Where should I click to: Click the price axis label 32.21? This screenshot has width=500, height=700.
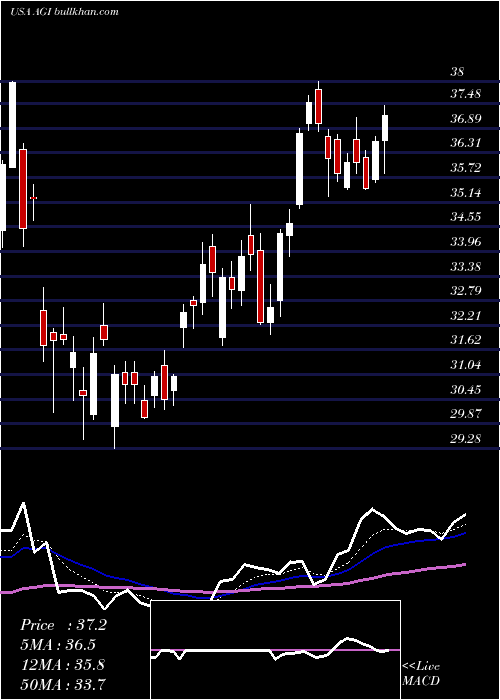(466, 316)
